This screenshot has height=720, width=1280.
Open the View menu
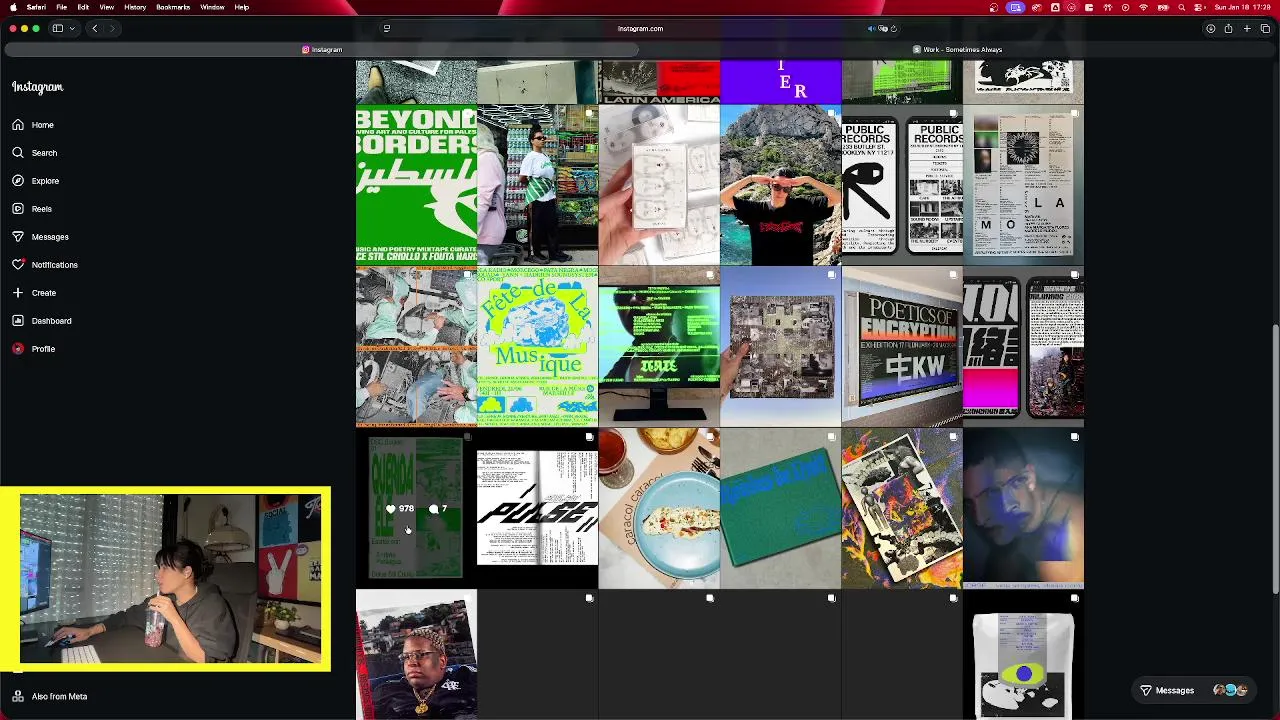[106, 7]
